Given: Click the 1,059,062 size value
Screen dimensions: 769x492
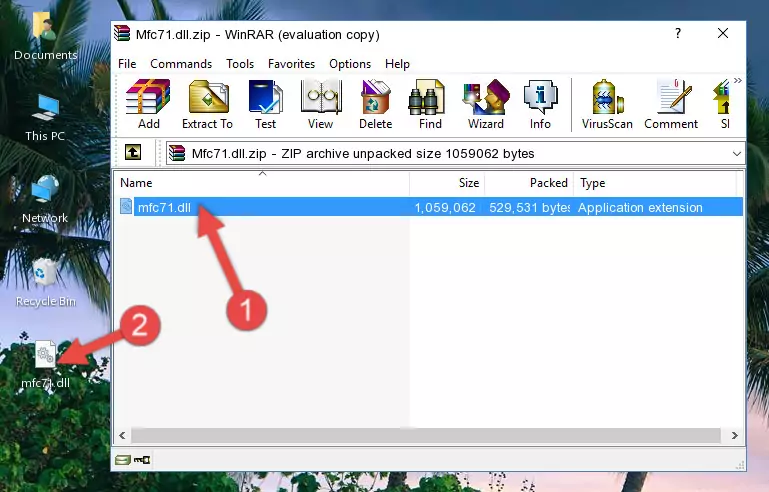Looking at the screenshot, I should [x=445, y=207].
